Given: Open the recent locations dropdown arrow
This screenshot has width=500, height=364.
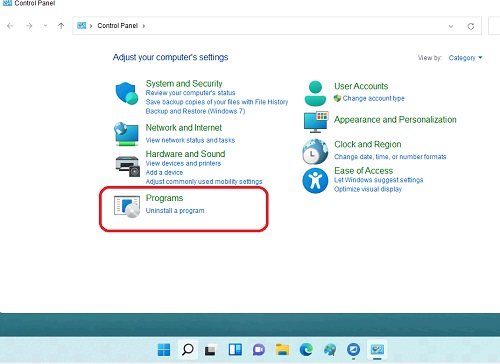Looking at the screenshot, I should point(45,26).
